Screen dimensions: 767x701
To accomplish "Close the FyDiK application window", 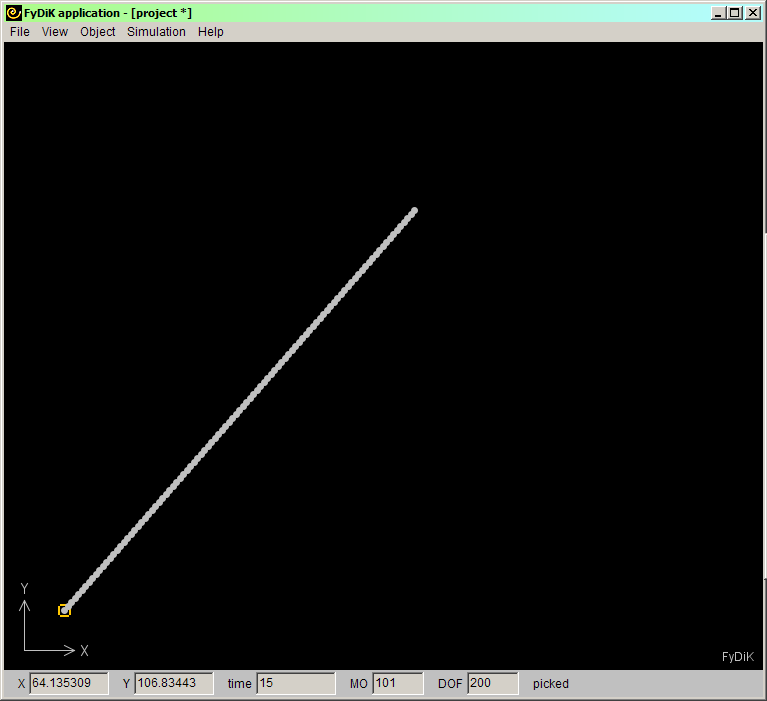I will pos(753,13).
